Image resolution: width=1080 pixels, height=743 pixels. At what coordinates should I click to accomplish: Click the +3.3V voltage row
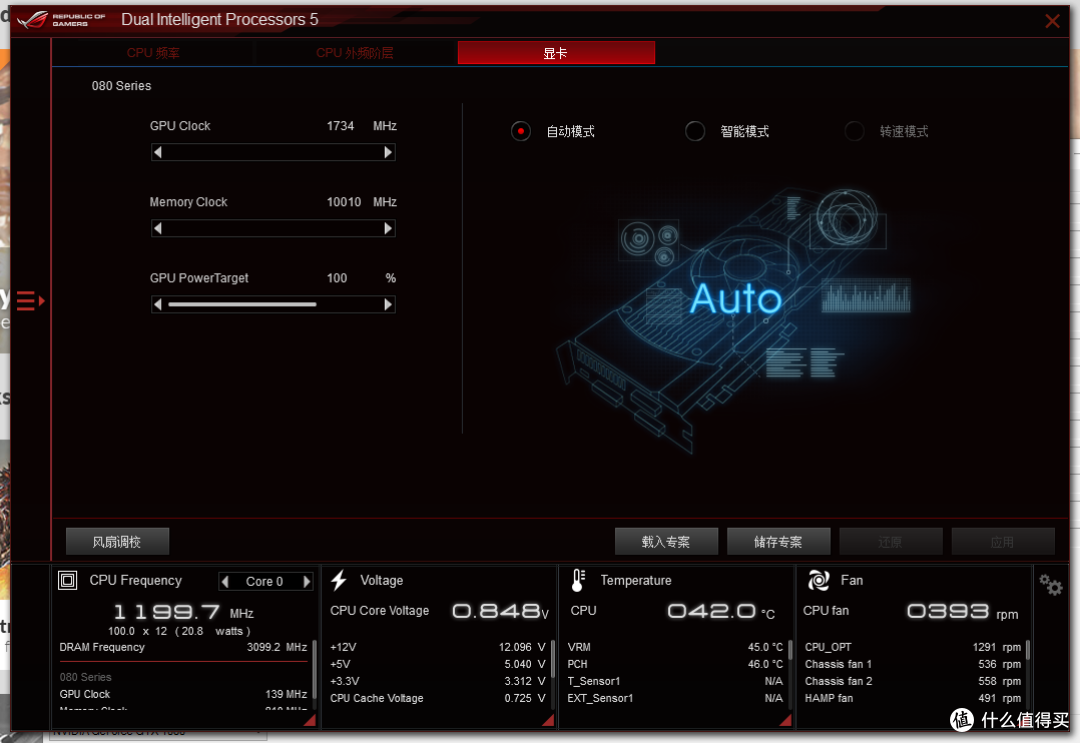[x=437, y=681]
